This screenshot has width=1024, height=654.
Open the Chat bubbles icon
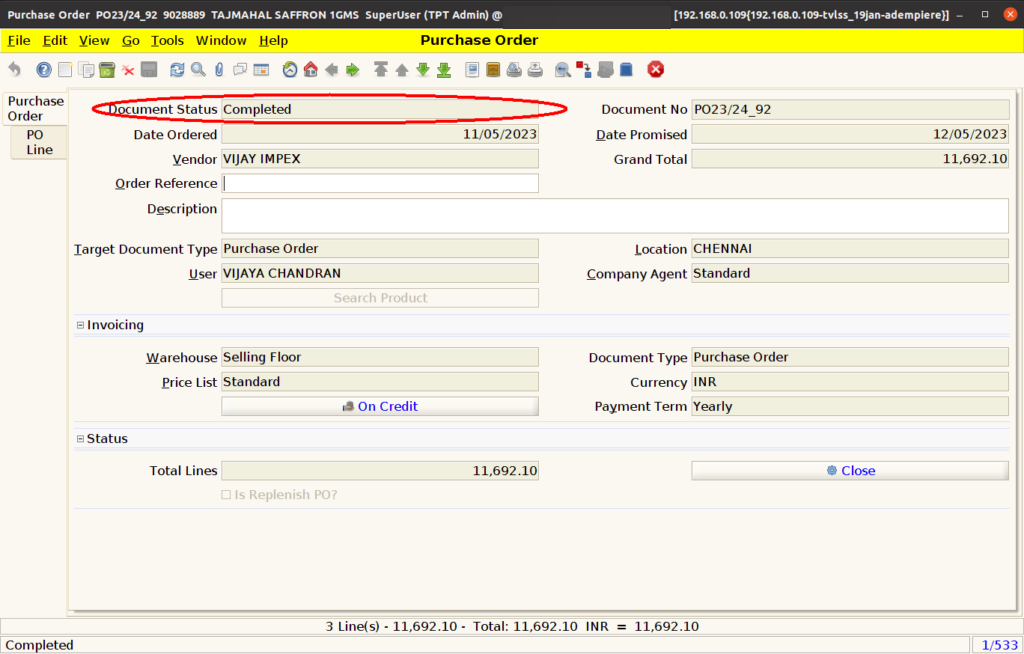240,69
